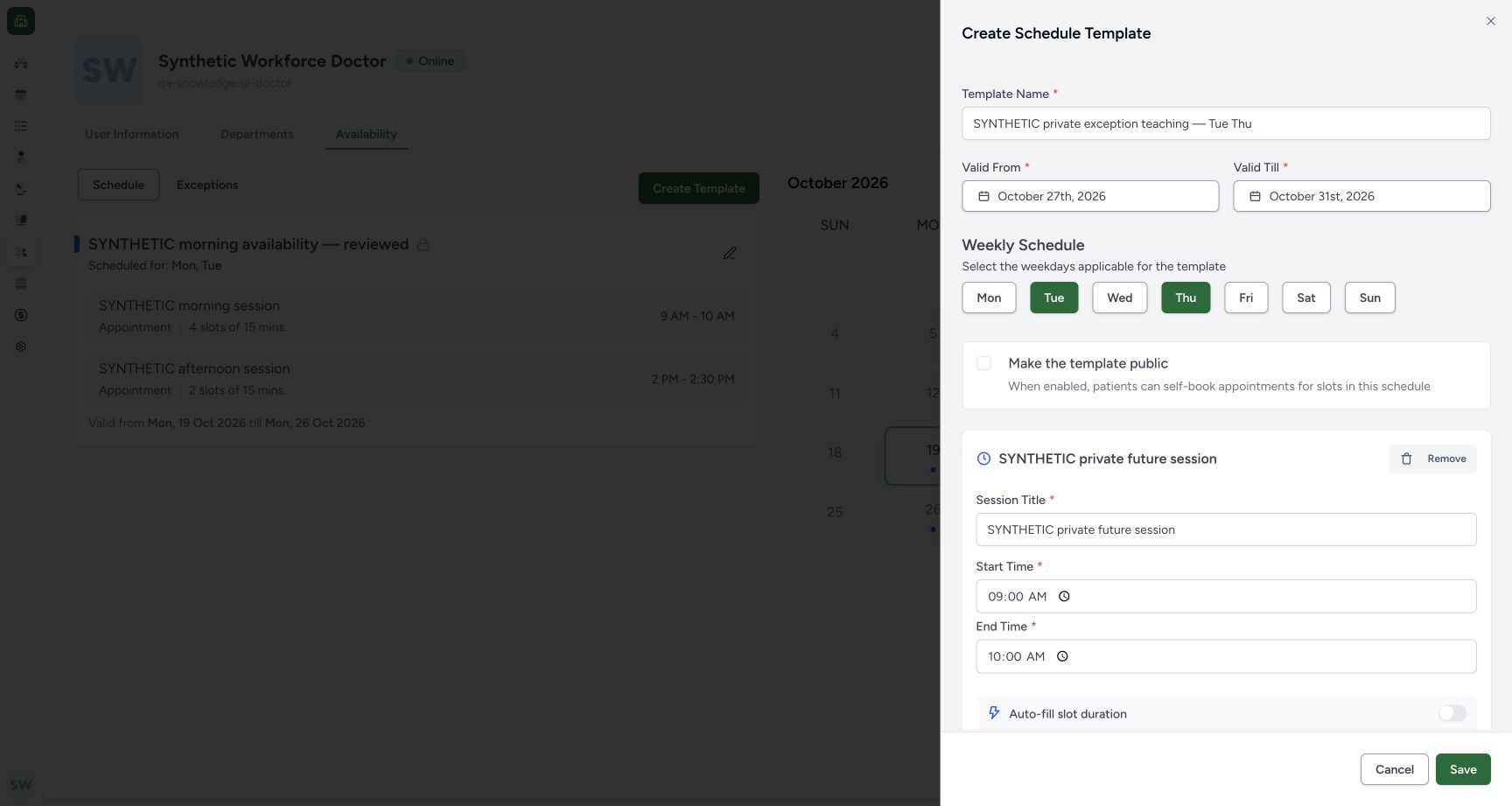Close the Create Schedule Template panel
This screenshot has height=806, width=1512.
(x=1490, y=21)
